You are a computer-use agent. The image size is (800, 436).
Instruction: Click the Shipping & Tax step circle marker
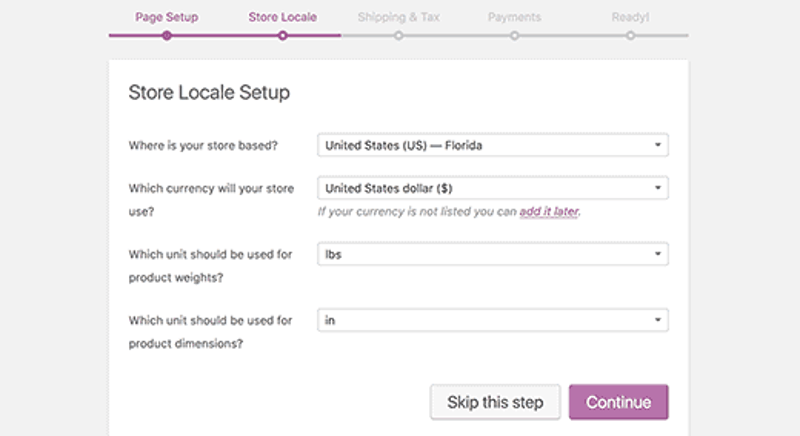click(x=398, y=36)
